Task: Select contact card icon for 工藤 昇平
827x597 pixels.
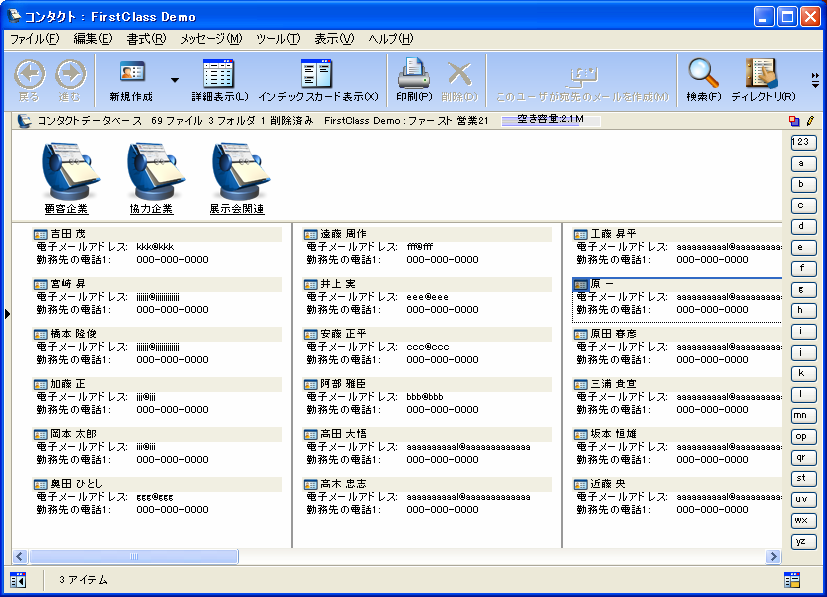Action: 581,234
